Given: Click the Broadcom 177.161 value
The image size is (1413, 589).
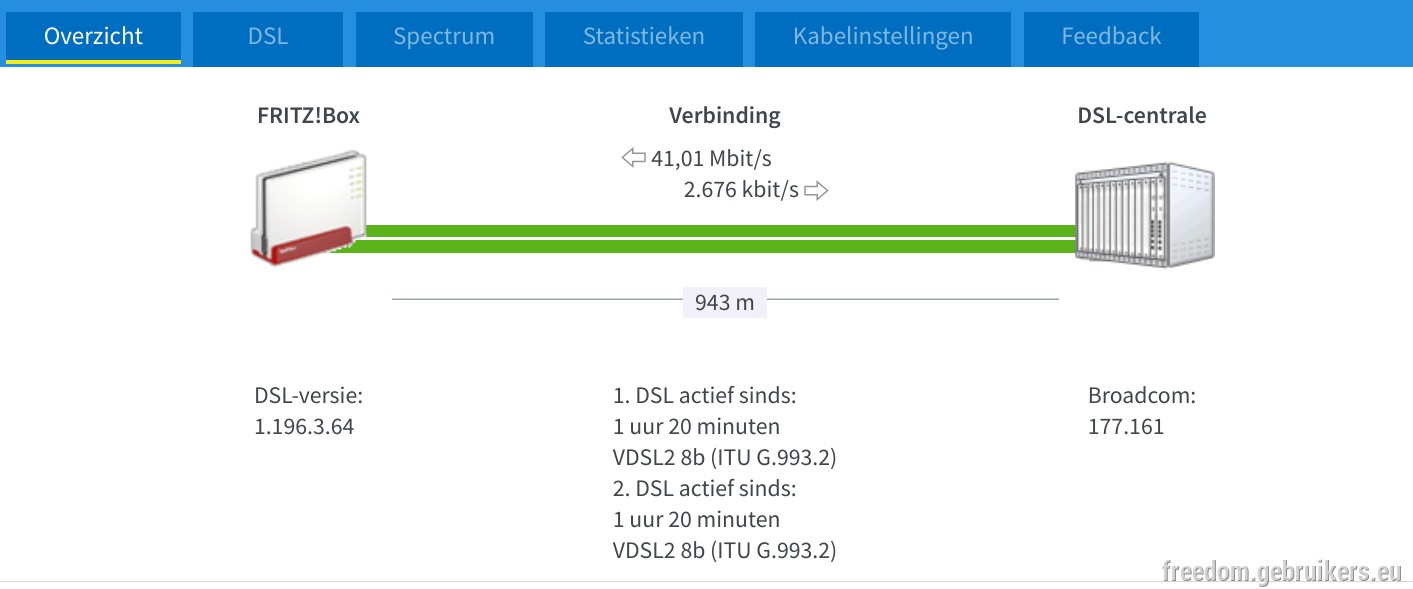Looking at the screenshot, I should click(x=1126, y=427).
